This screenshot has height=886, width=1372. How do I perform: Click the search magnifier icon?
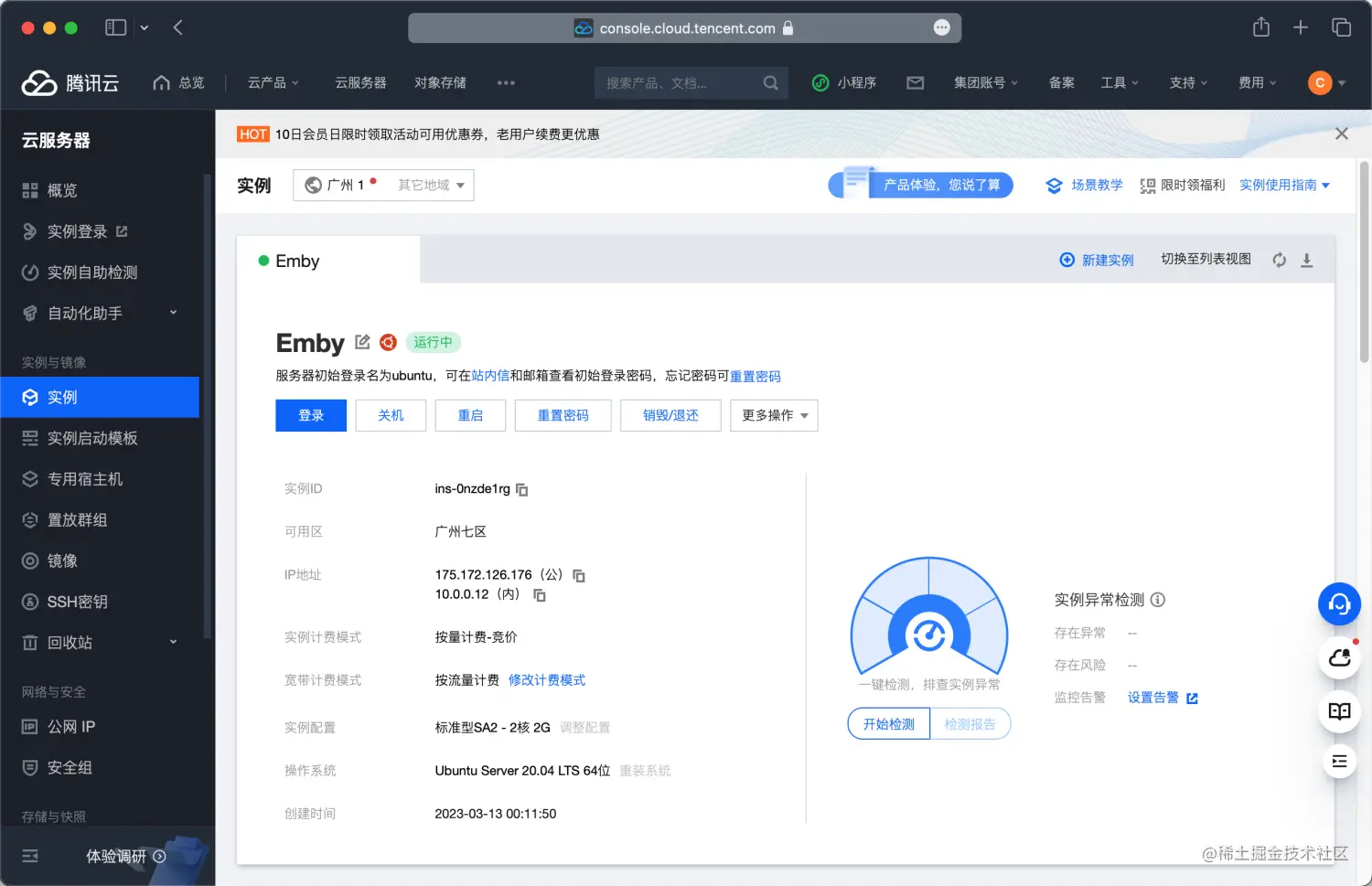pos(771,83)
